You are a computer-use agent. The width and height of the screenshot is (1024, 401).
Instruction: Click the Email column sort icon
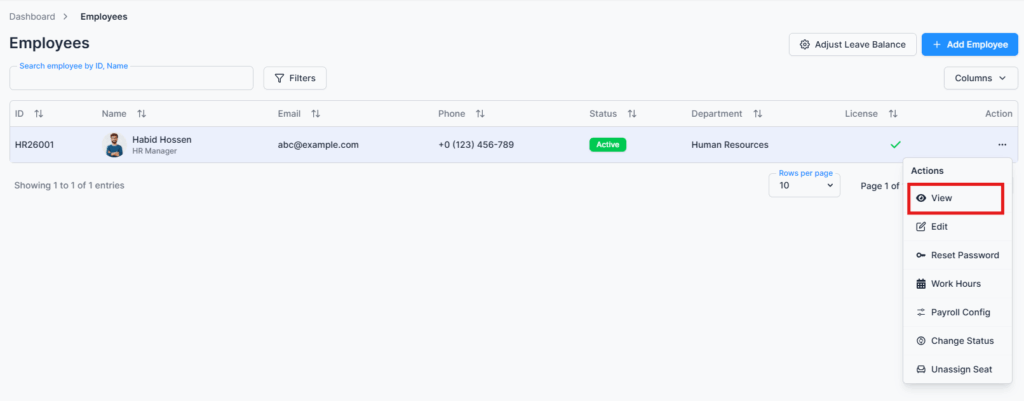click(x=315, y=114)
